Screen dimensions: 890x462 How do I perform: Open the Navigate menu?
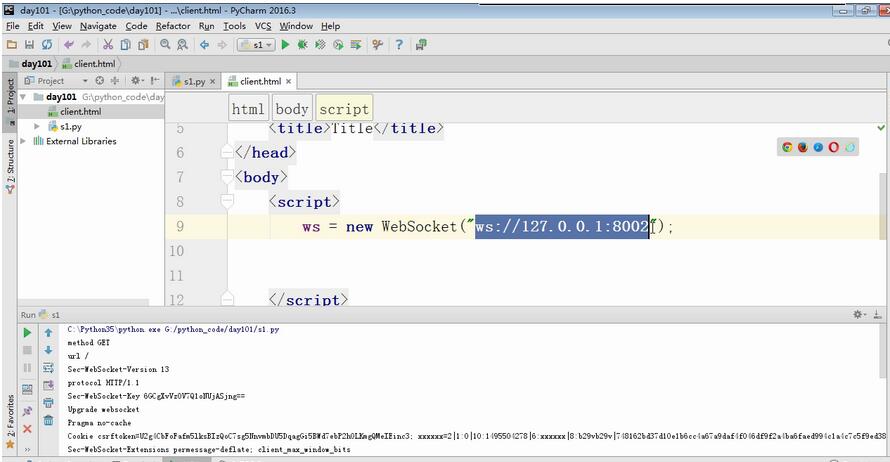tap(98, 26)
